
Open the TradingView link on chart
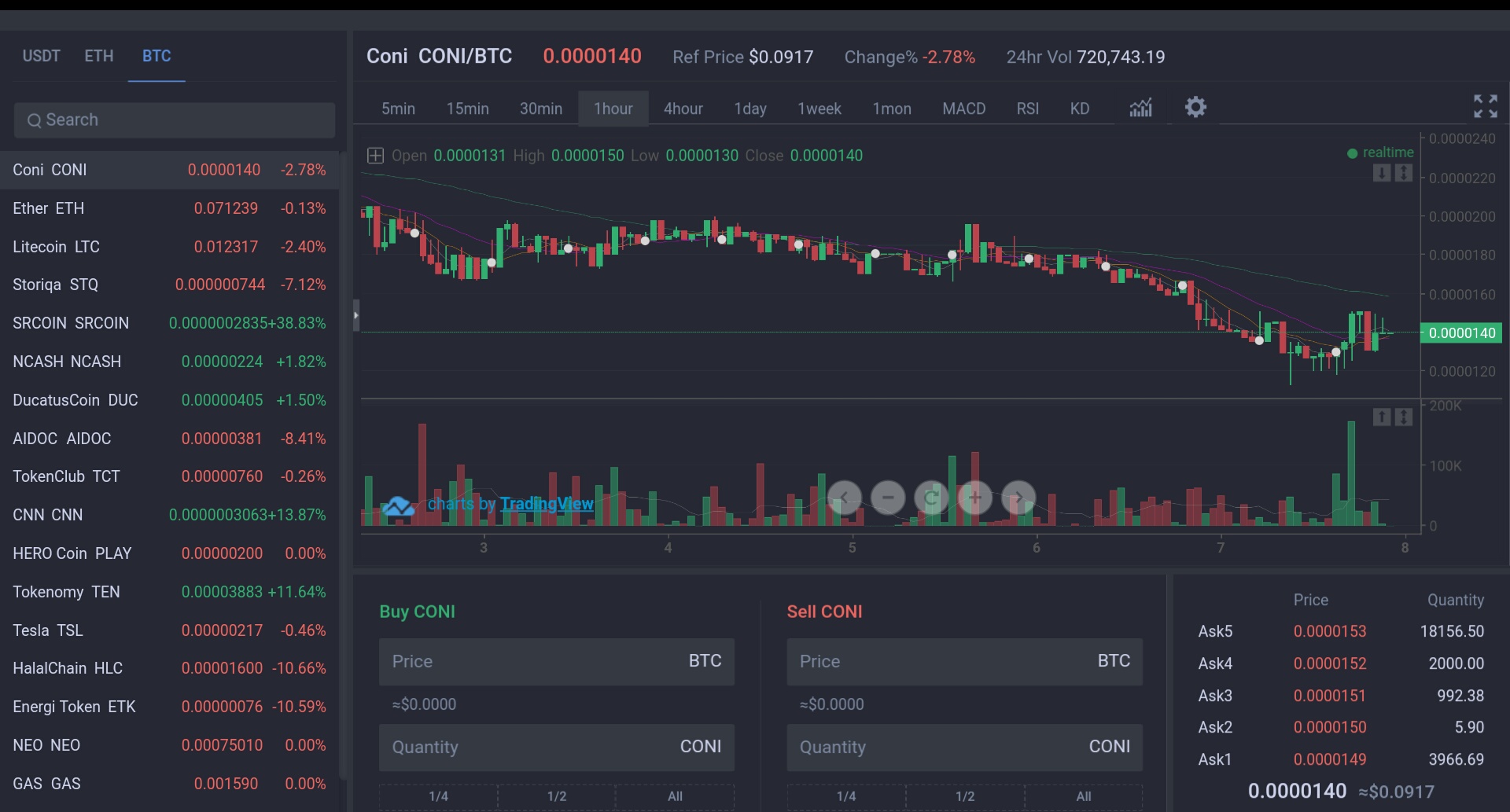[x=547, y=504]
